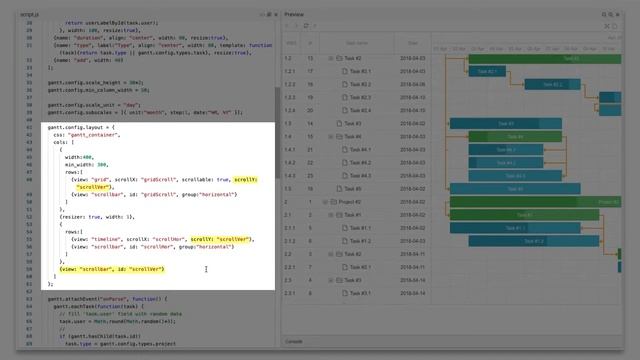The width and height of the screenshot is (640, 360).
Task: Click the file icon of Task #2.3
Action: [x=345, y=98]
